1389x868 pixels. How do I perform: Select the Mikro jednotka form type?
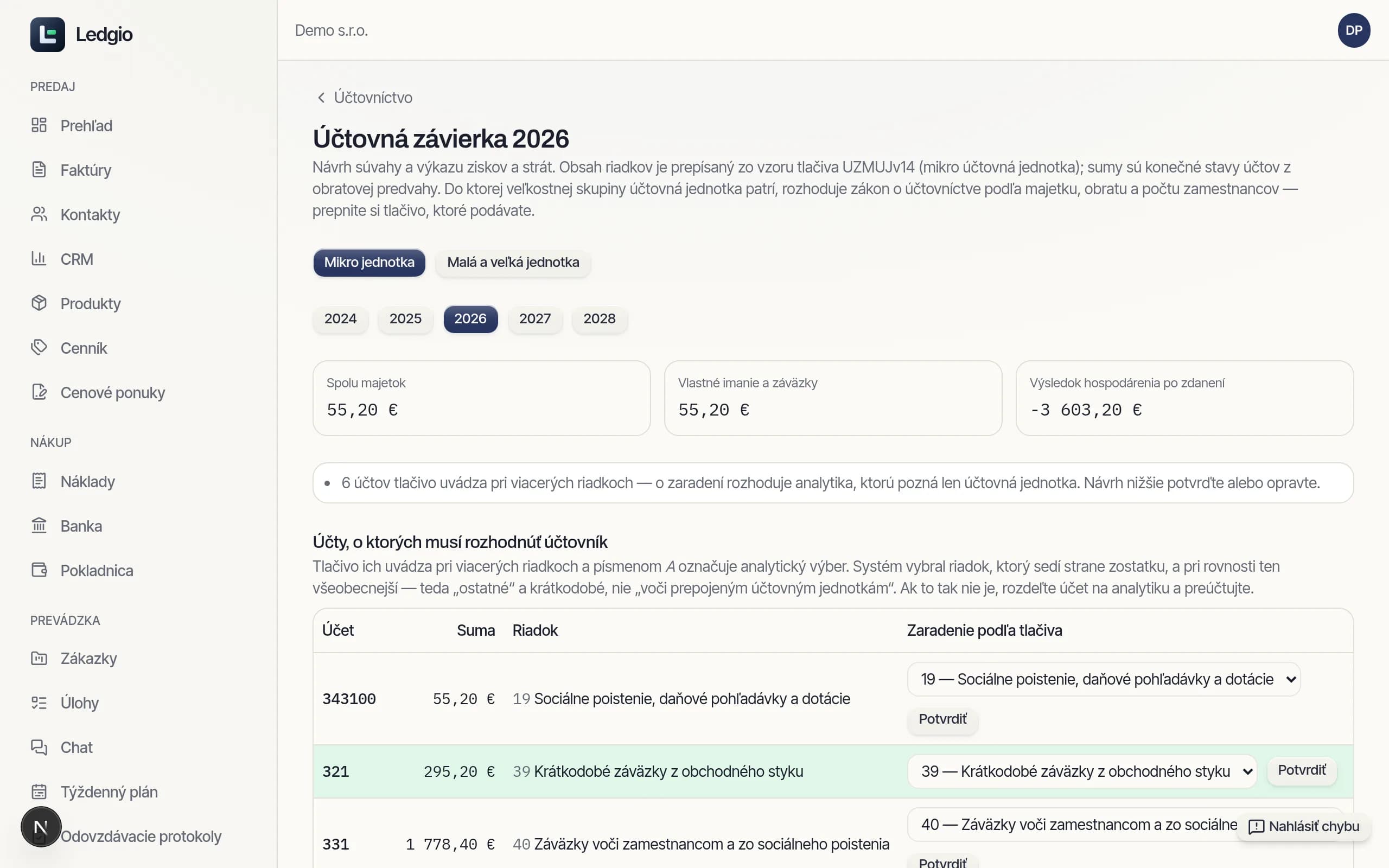pos(369,263)
